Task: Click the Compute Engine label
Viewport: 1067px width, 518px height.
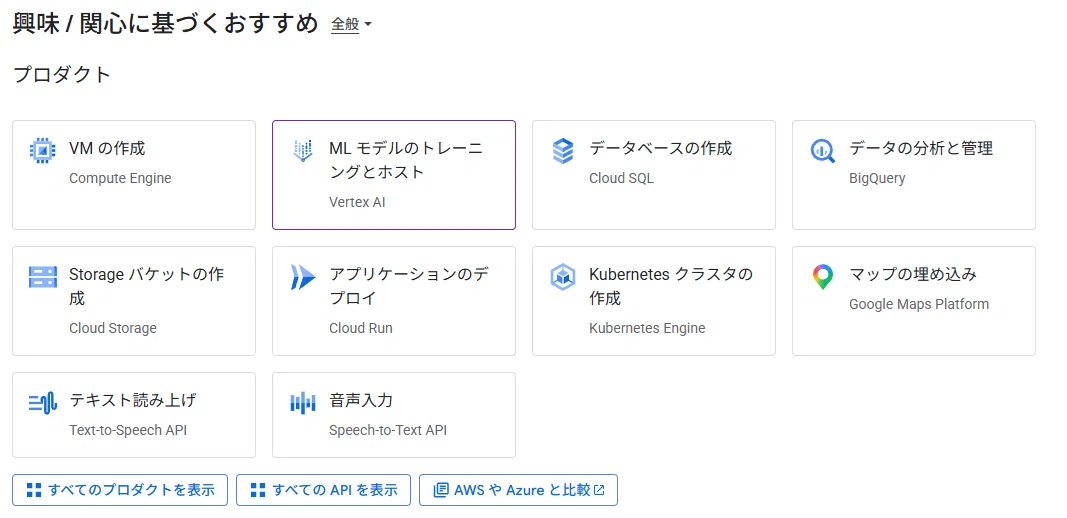Action: click(120, 179)
